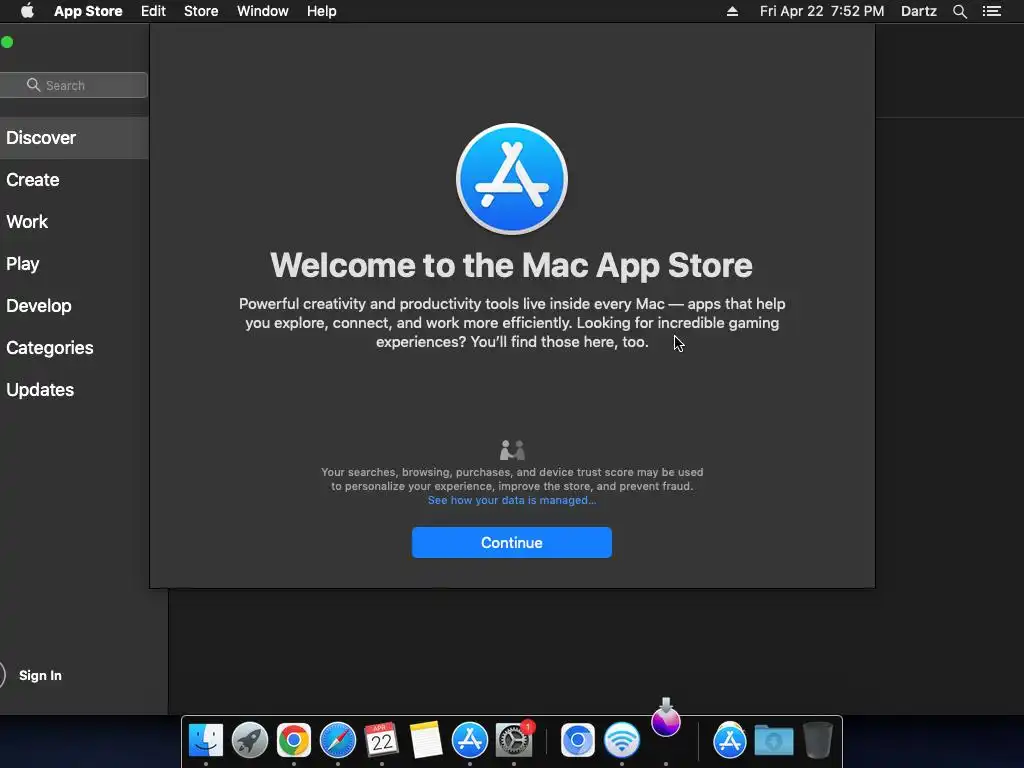Click the green zoom window button
The width and height of the screenshot is (1024, 768).
pyautogui.click(x=7, y=42)
